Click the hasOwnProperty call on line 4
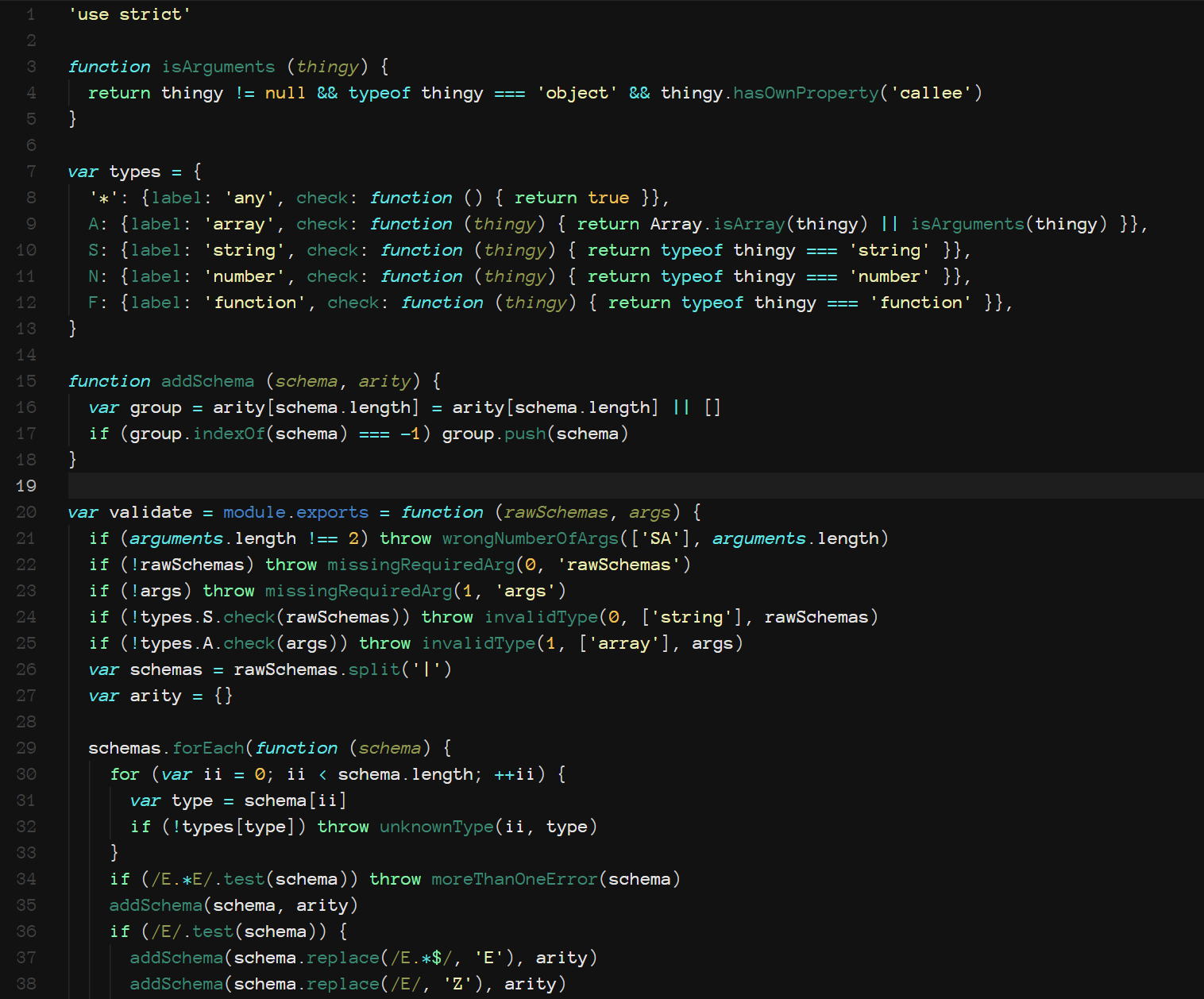Viewport: 1204px width, 999px height. pos(805,93)
